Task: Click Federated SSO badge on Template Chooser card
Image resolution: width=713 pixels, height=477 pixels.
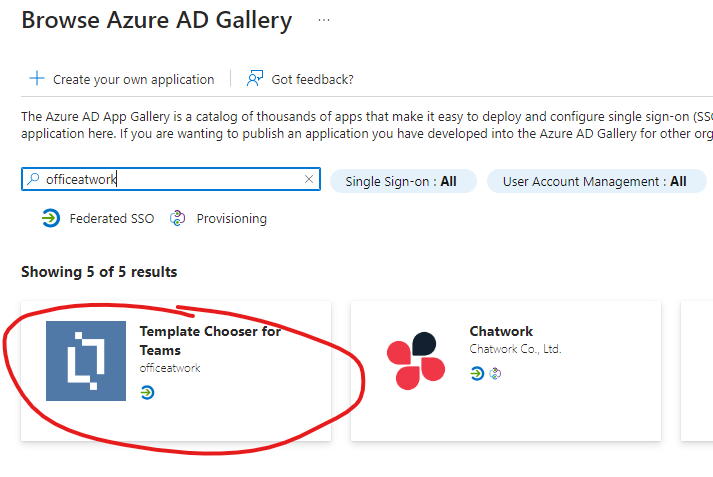Action: (x=147, y=392)
